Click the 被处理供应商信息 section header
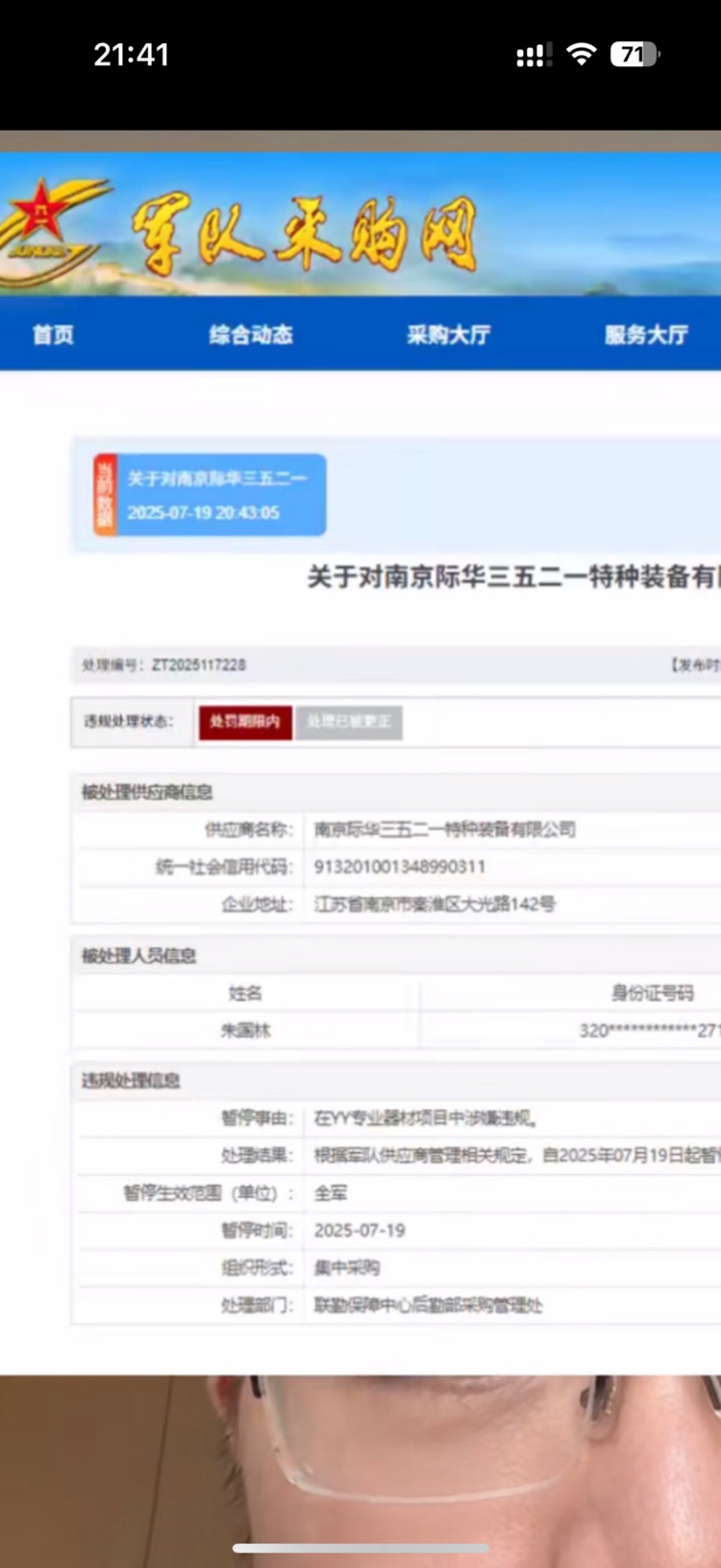The width and height of the screenshot is (721, 1568). 147,792
